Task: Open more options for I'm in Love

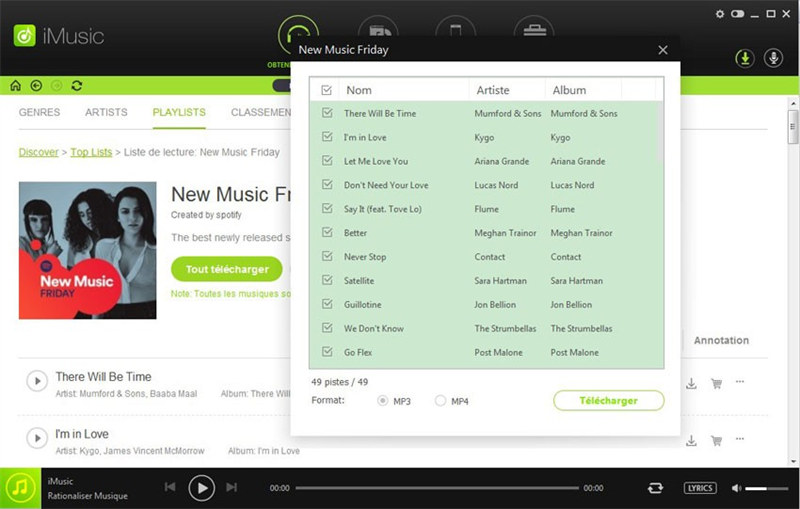Action: tap(740, 439)
